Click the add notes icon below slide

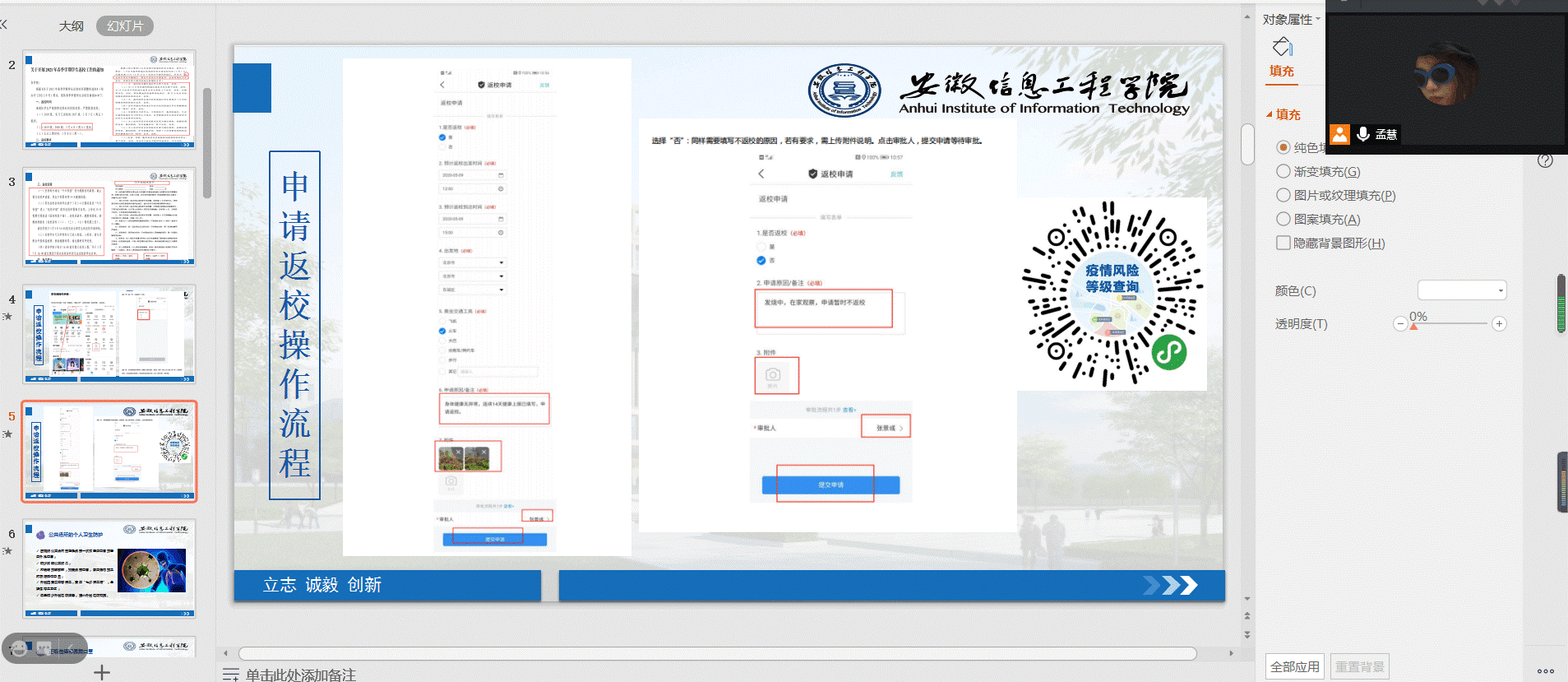click(230, 675)
